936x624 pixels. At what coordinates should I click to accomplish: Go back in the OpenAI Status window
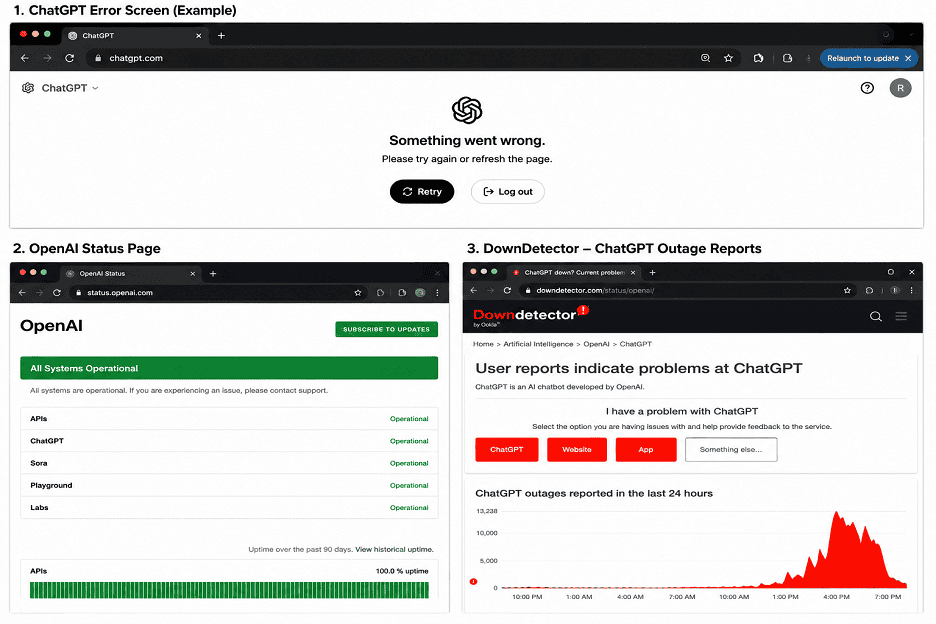pos(22,293)
